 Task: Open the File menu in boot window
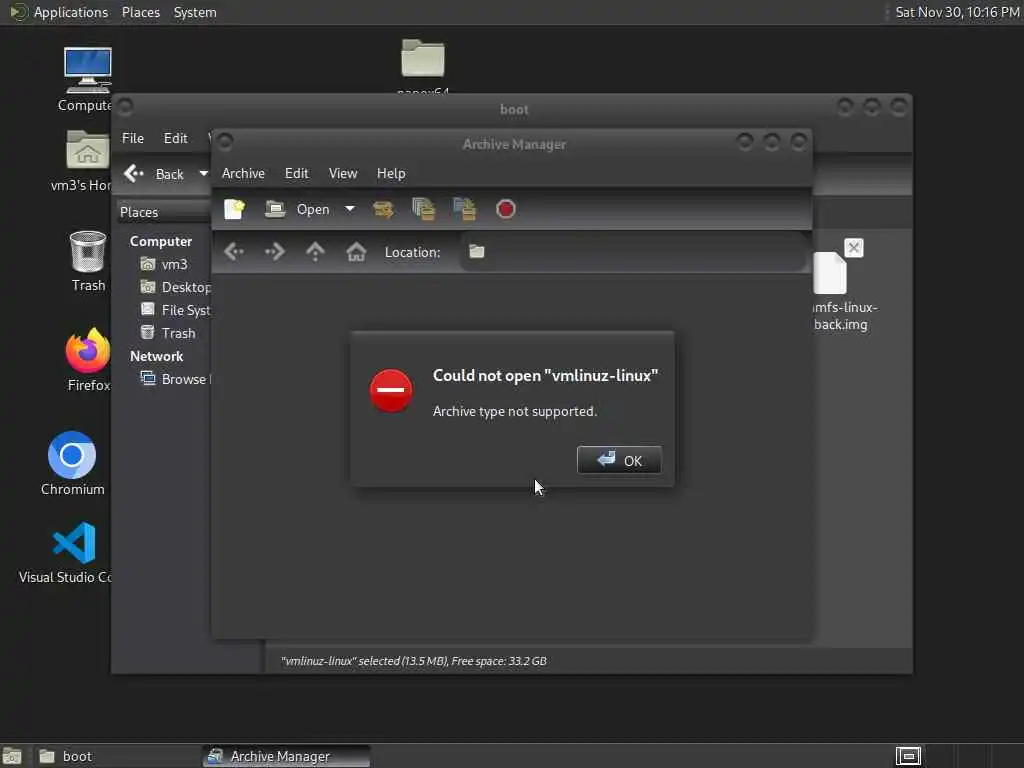(x=133, y=138)
